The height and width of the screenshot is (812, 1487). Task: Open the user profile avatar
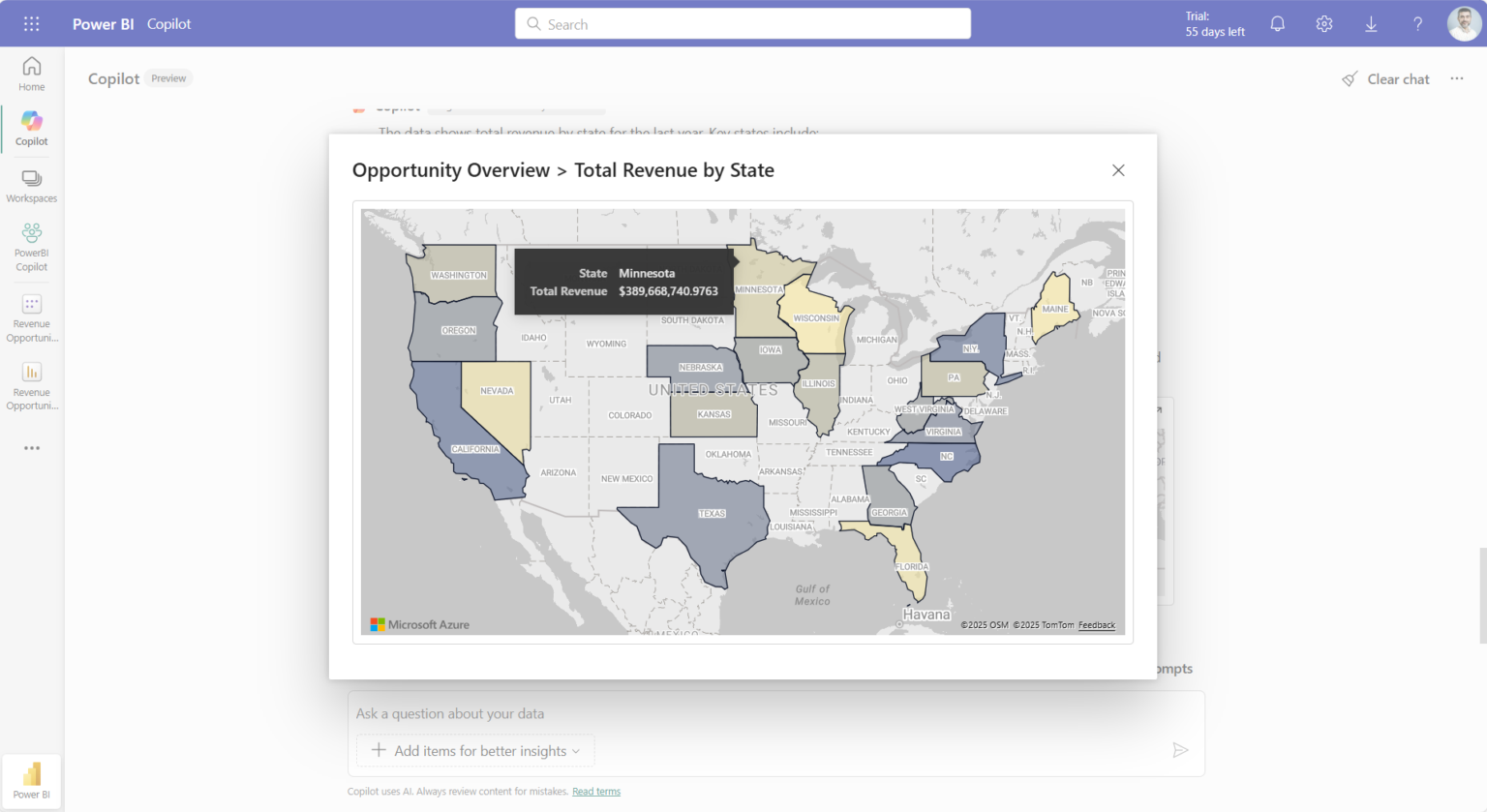click(1463, 24)
